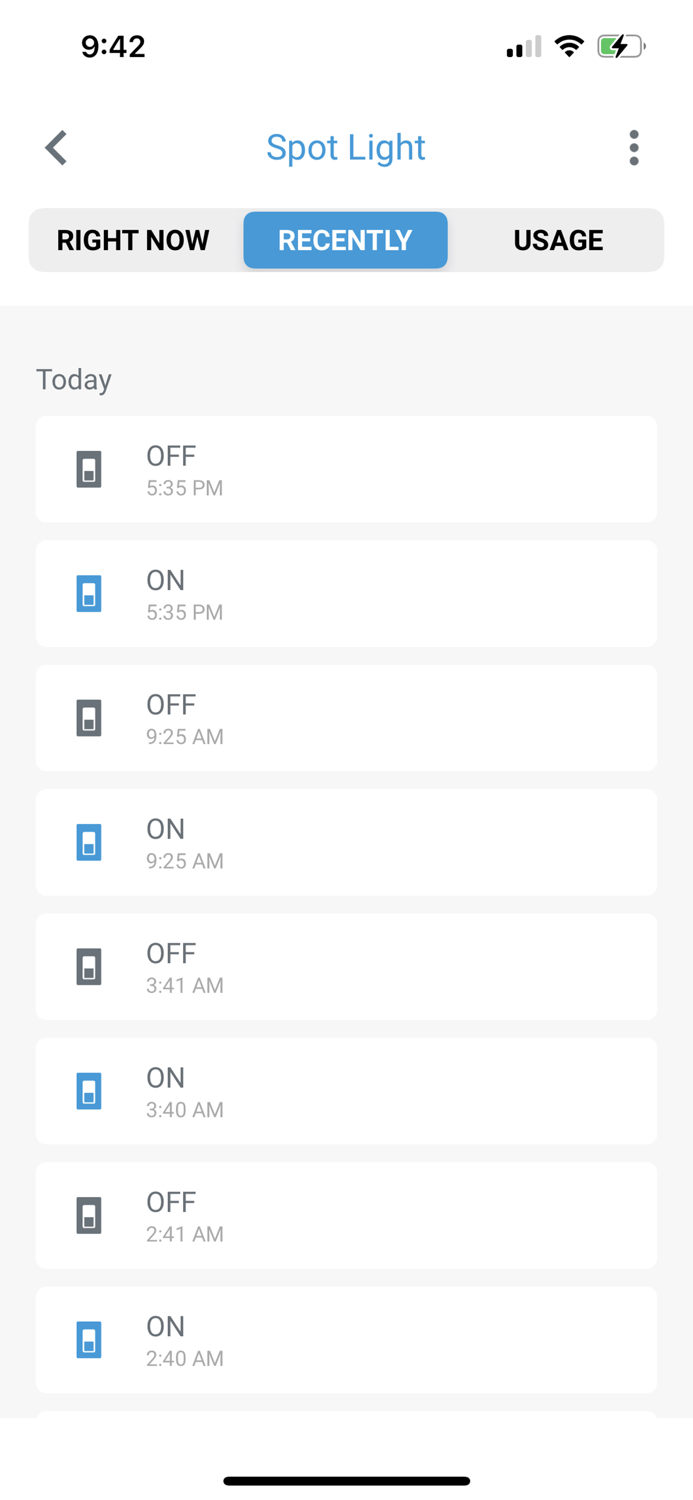Tap the gray device icon beside 9:25 AM OFF
693x1500 pixels.
pyautogui.click(x=89, y=718)
